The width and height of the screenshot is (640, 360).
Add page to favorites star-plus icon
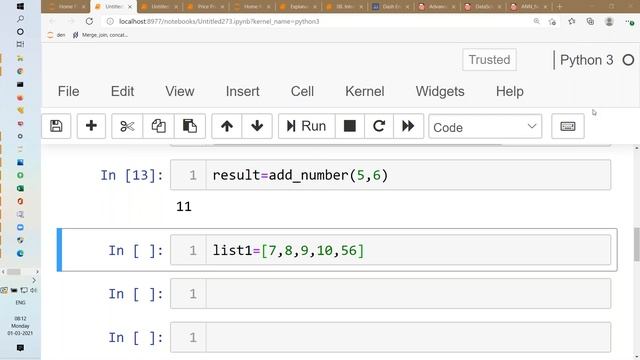coord(552,22)
